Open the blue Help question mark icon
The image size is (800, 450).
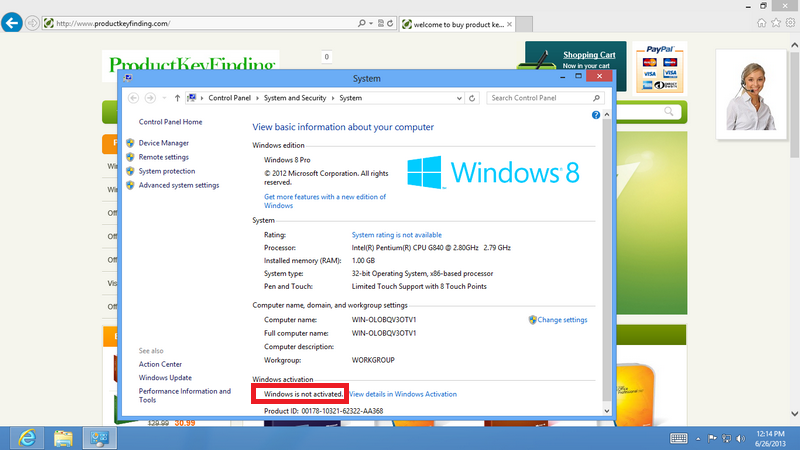[595, 115]
